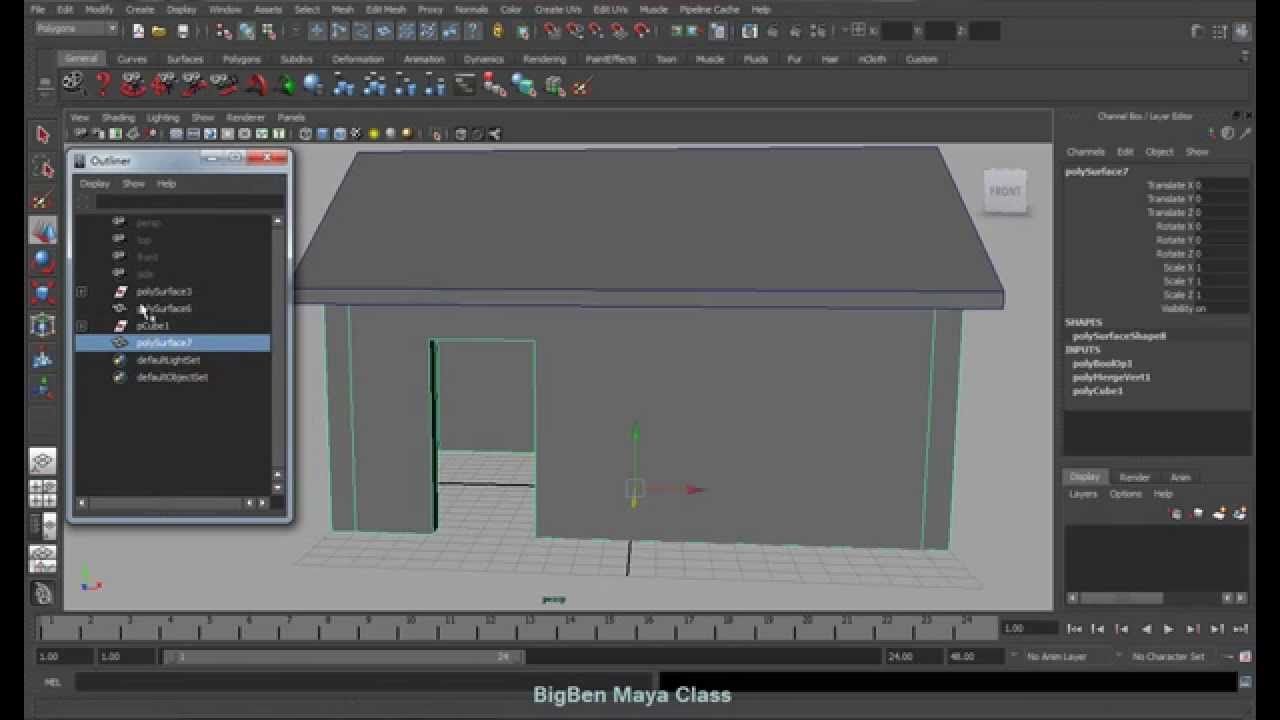Open the Edit Mesh menu
Screen dimensions: 1280x720
[385, 9]
